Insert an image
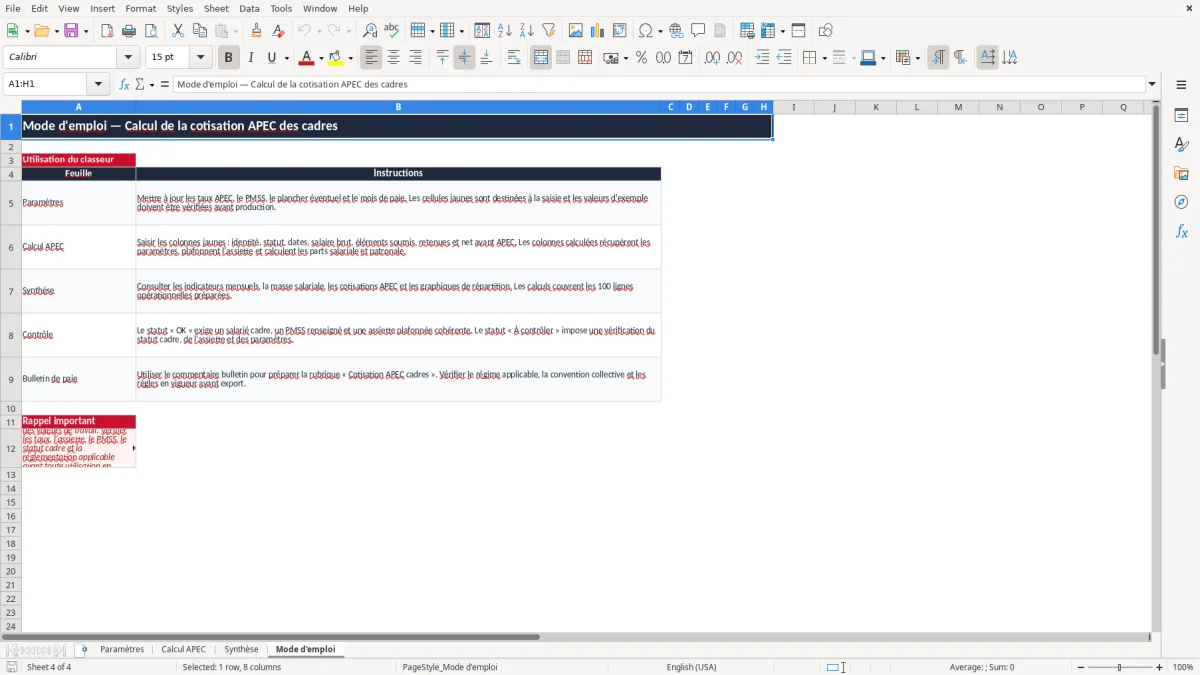 576,31
